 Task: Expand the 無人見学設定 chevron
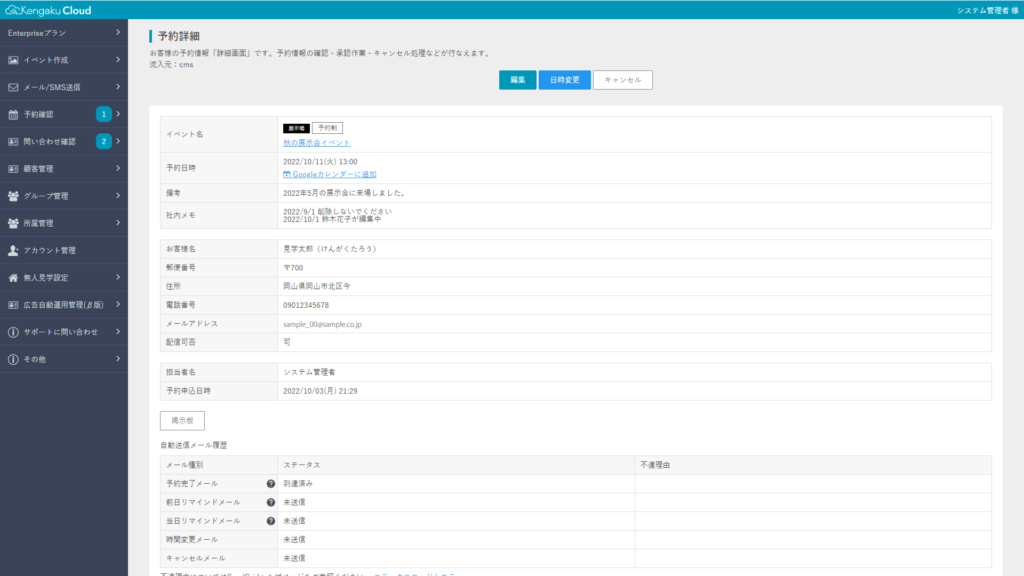(118, 278)
